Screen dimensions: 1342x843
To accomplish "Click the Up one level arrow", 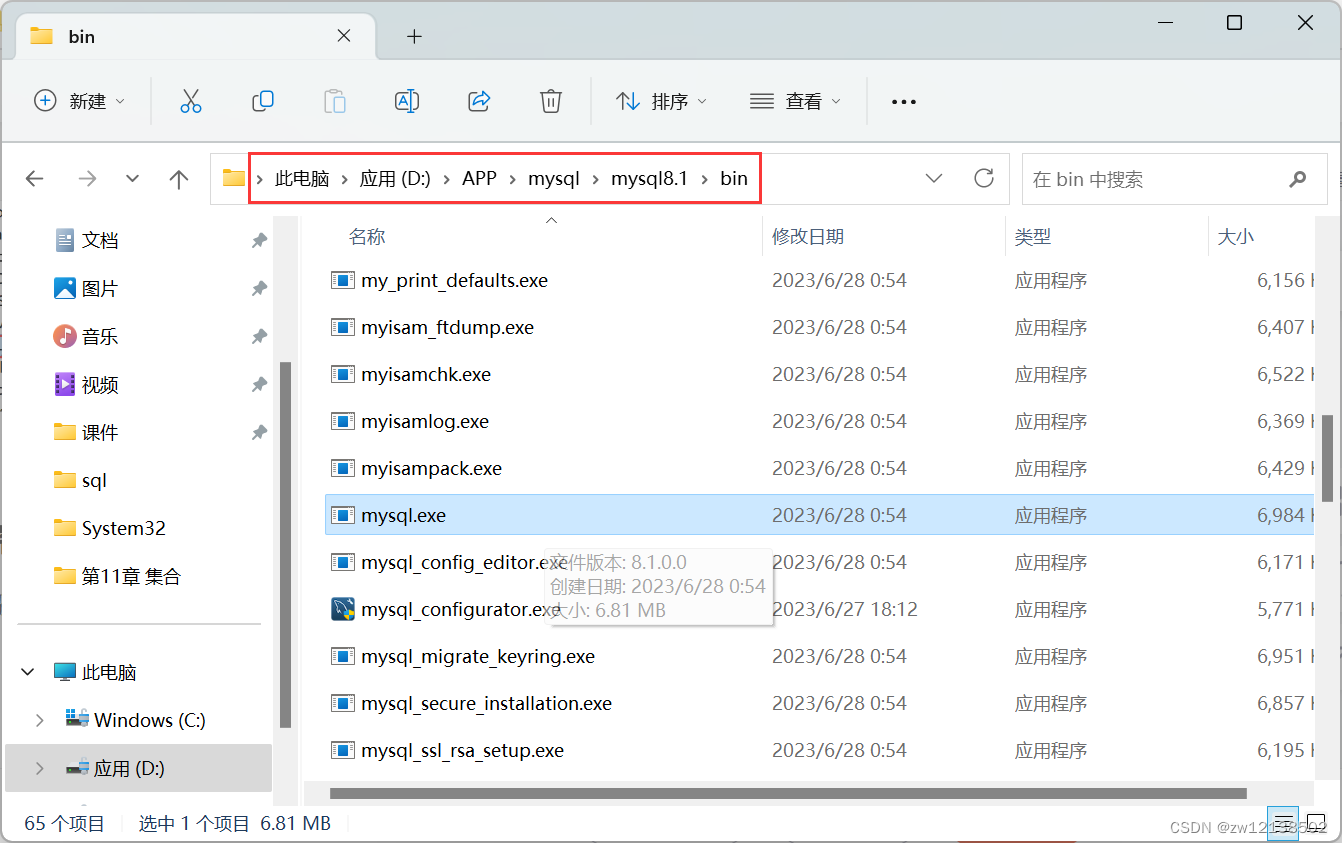I will [x=179, y=179].
